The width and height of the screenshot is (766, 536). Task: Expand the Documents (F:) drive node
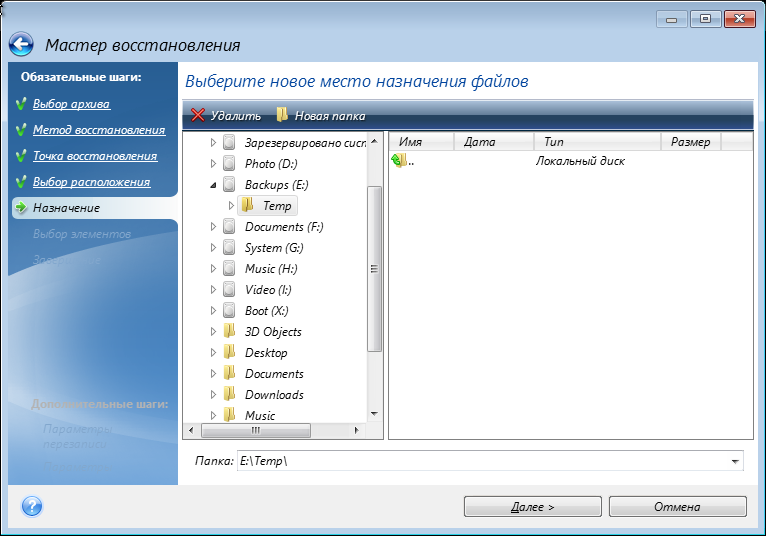[x=213, y=227]
